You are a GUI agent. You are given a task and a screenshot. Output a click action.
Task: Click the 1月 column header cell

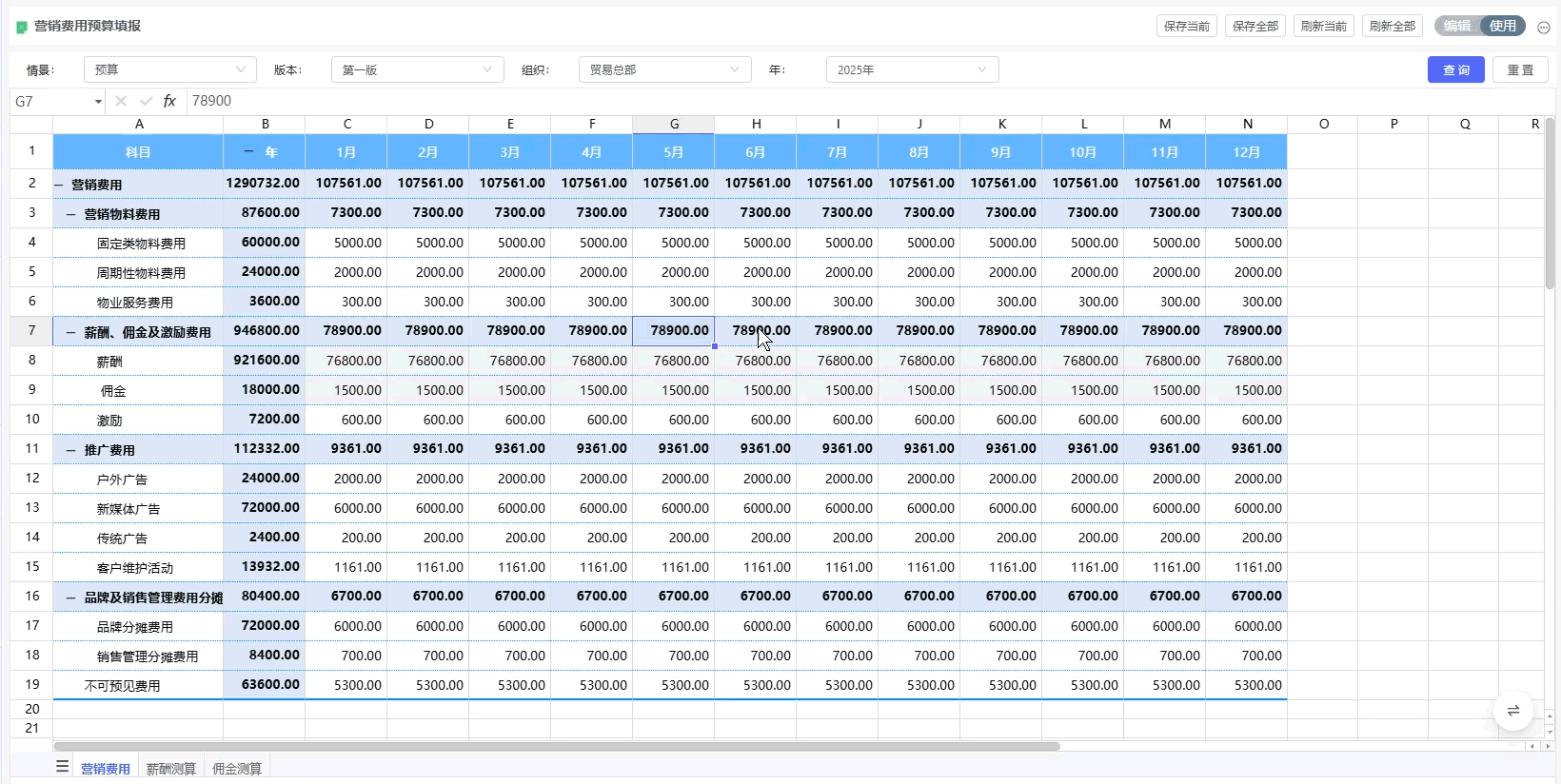346,152
